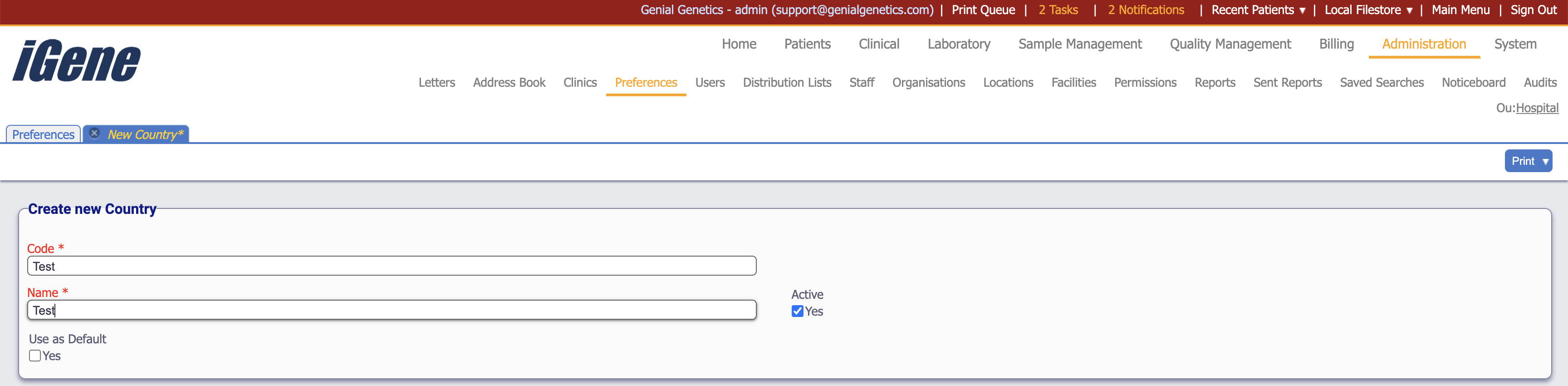Open the Laboratory menu

pos(958,44)
